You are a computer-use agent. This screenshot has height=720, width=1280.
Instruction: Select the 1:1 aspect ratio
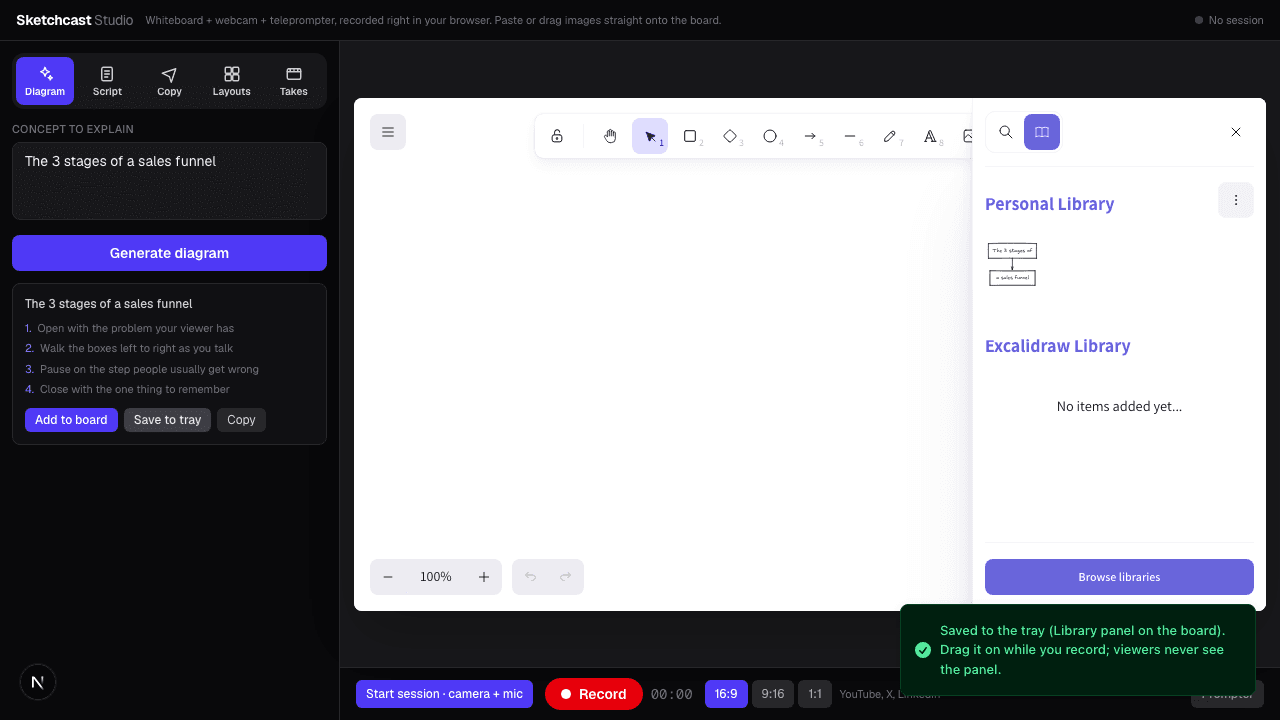[x=815, y=694]
